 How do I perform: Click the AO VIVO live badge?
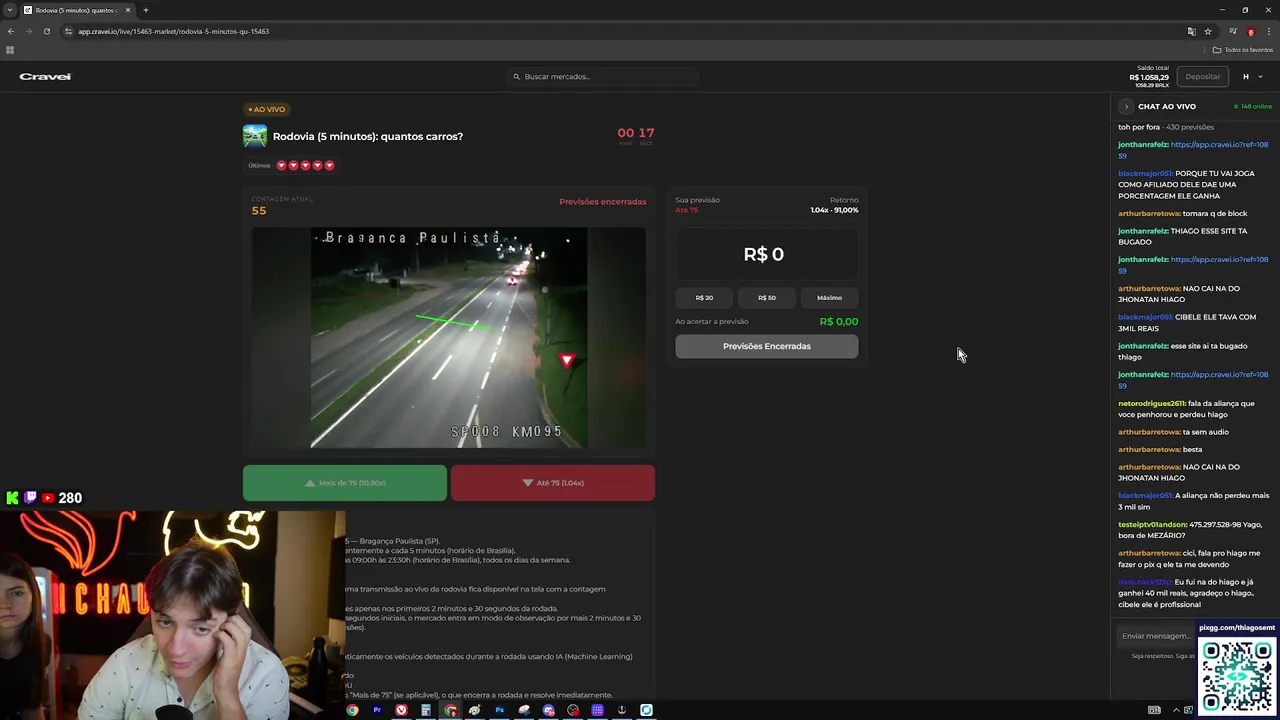pos(267,109)
